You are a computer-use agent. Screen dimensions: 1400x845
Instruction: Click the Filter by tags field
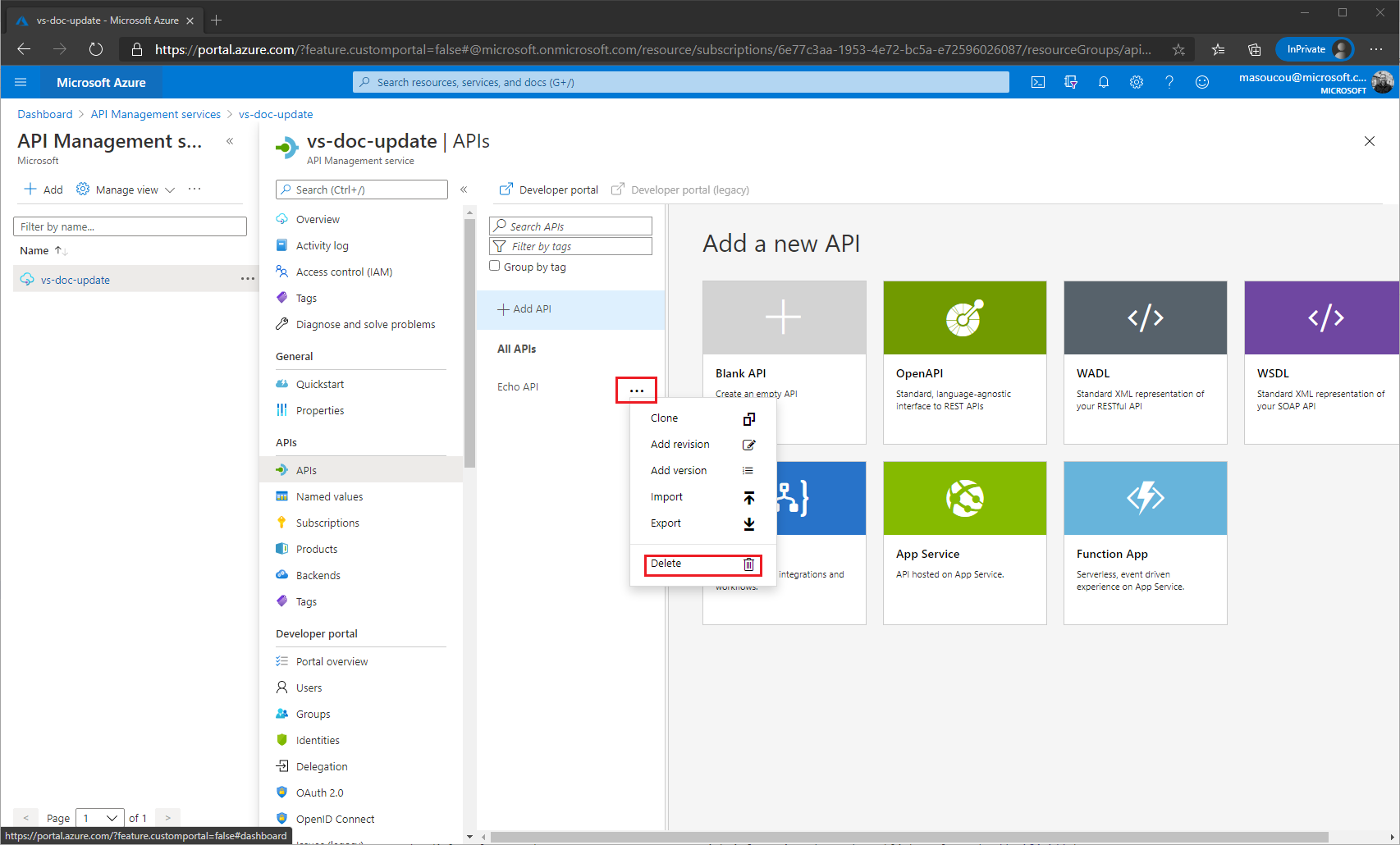tap(570, 246)
